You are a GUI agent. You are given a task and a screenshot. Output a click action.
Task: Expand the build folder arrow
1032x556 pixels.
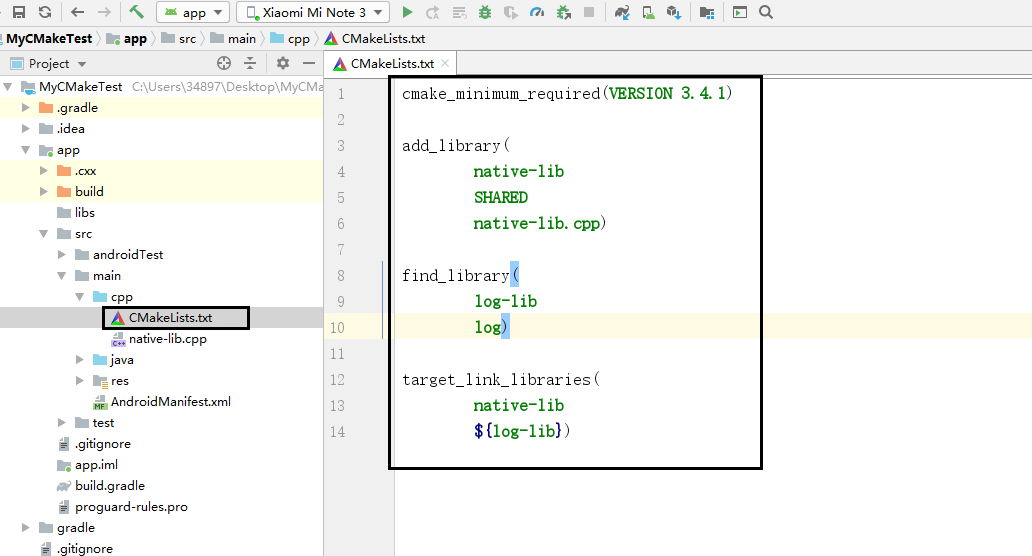click(x=44, y=191)
